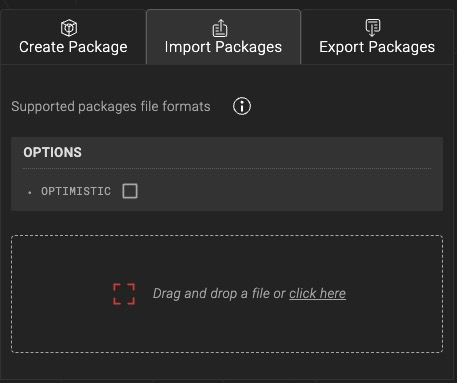Click the OPTIONS section header
This screenshot has width=457, height=383.
52,152
